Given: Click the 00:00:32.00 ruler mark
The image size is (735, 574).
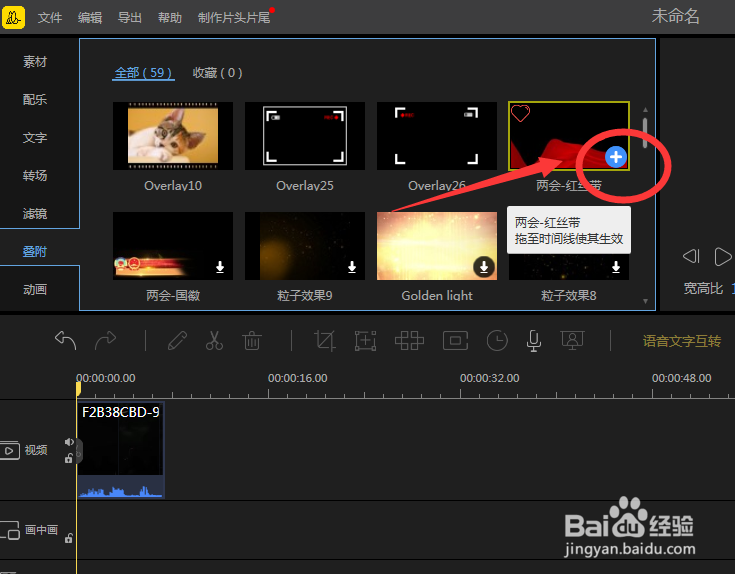Looking at the screenshot, I should point(489,378).
